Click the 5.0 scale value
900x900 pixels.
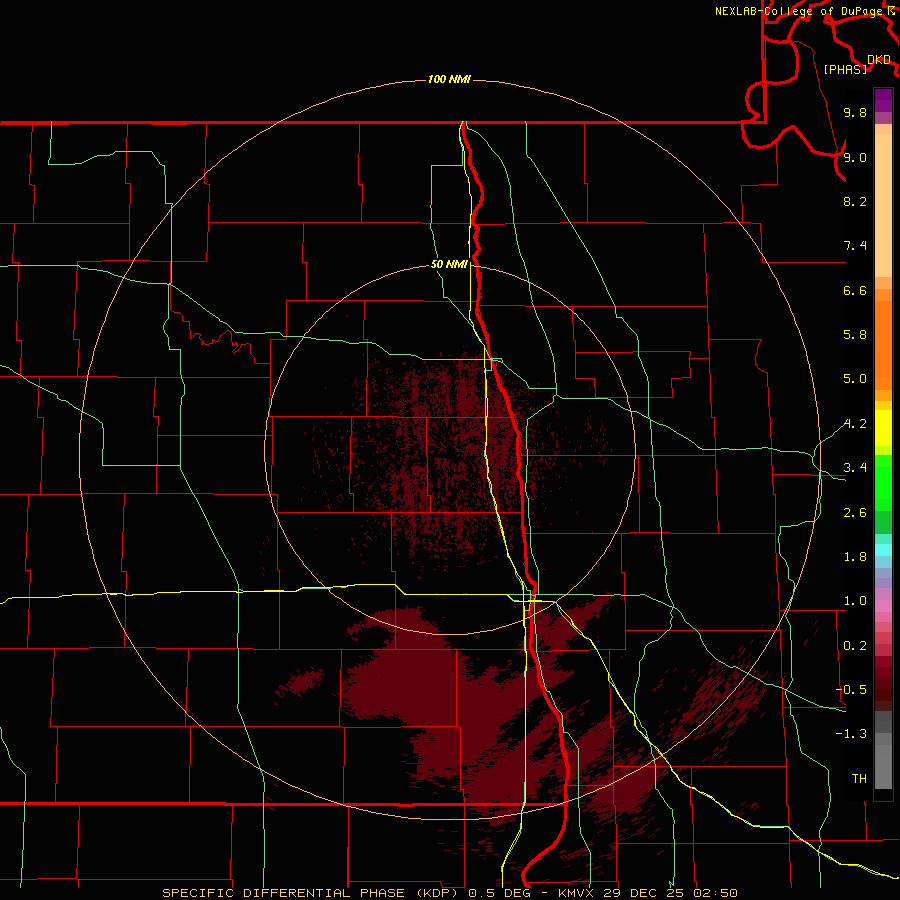[855, 379]
